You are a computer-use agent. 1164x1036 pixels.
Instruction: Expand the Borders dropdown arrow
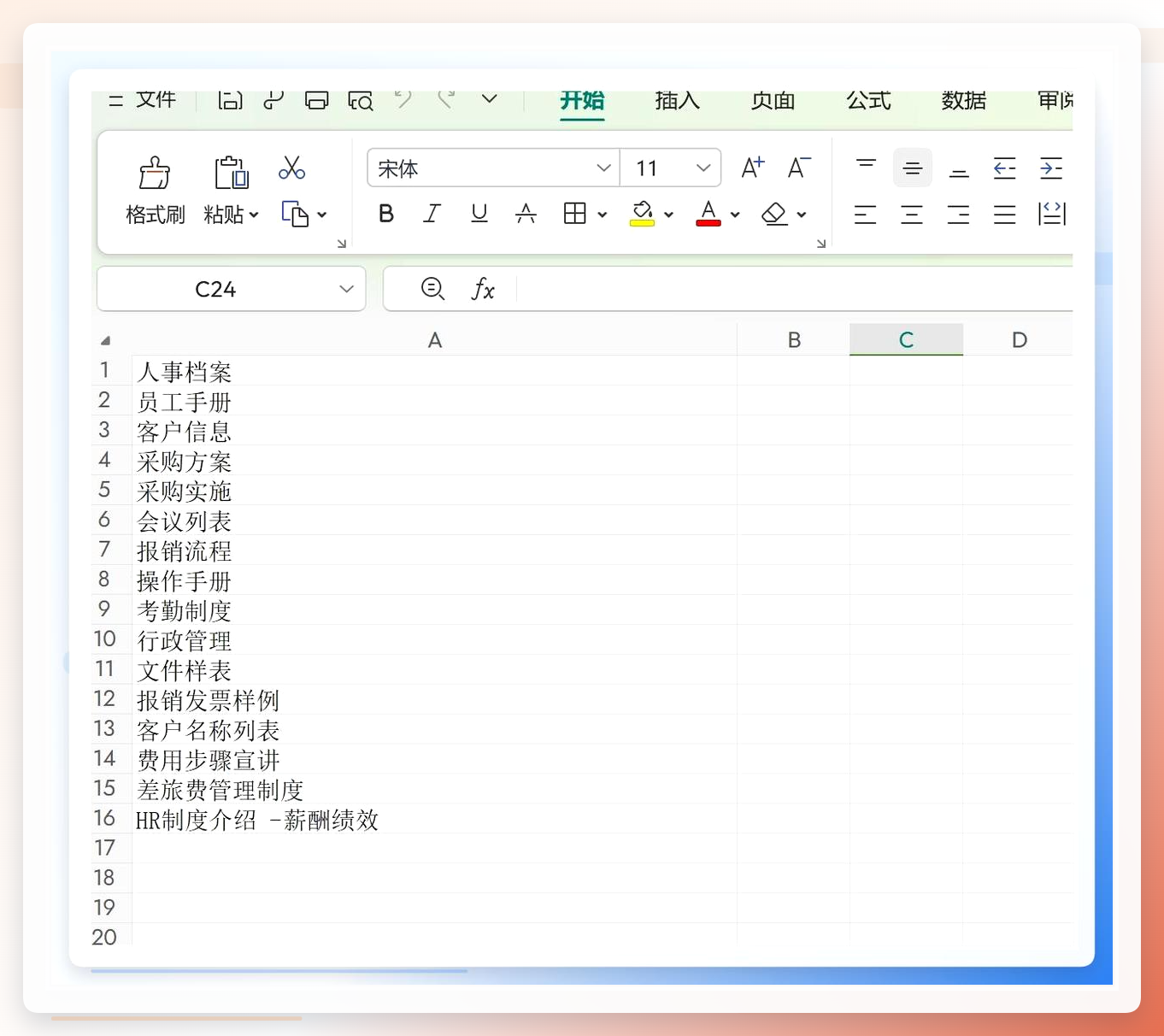coord(603,215)
